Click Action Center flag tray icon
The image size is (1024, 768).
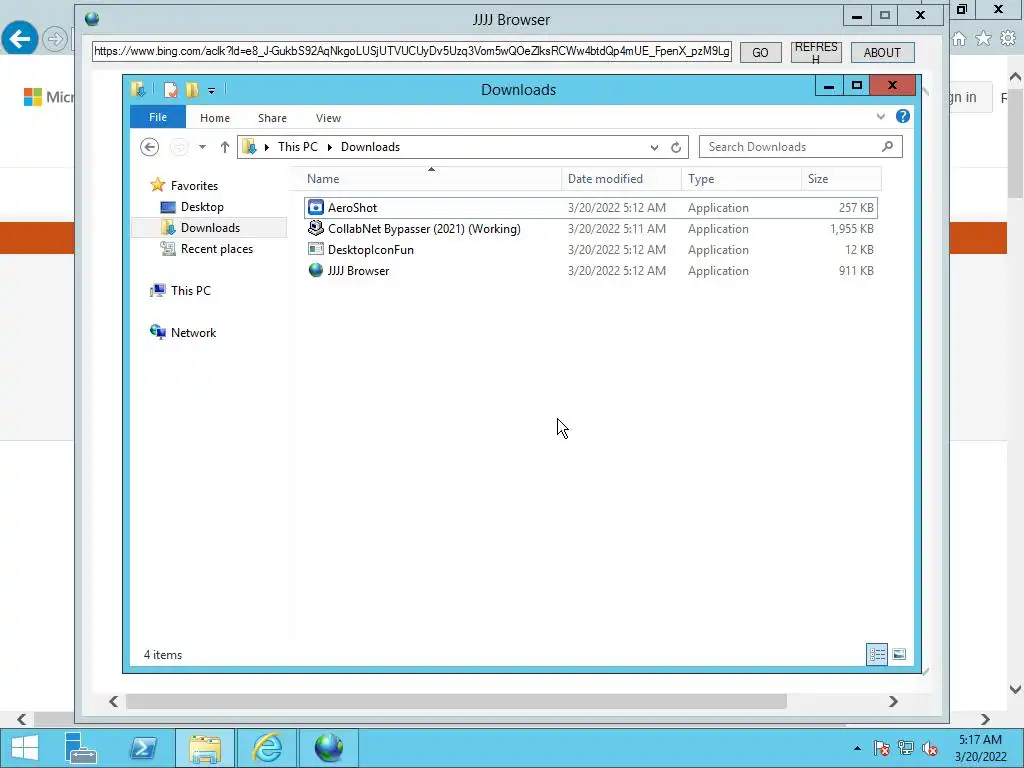coord(881,748)
